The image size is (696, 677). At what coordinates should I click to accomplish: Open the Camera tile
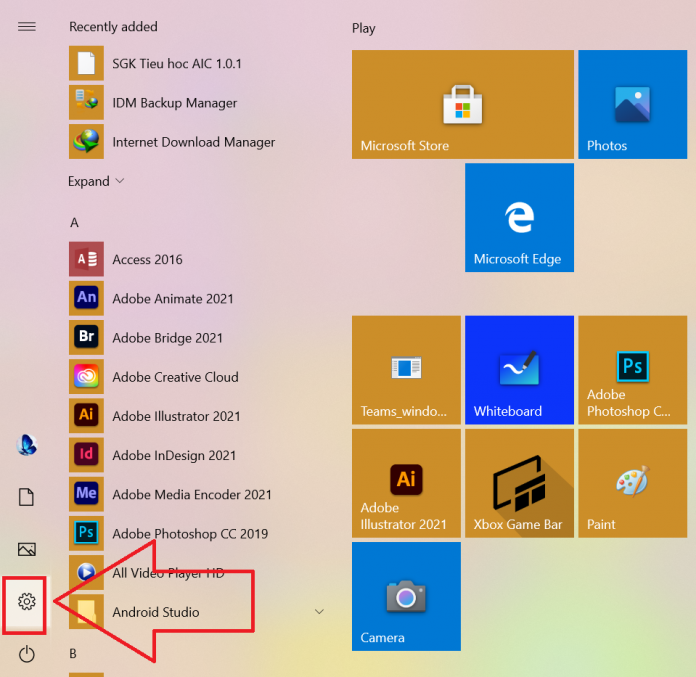pyautogui.click(x=406, y=596)
